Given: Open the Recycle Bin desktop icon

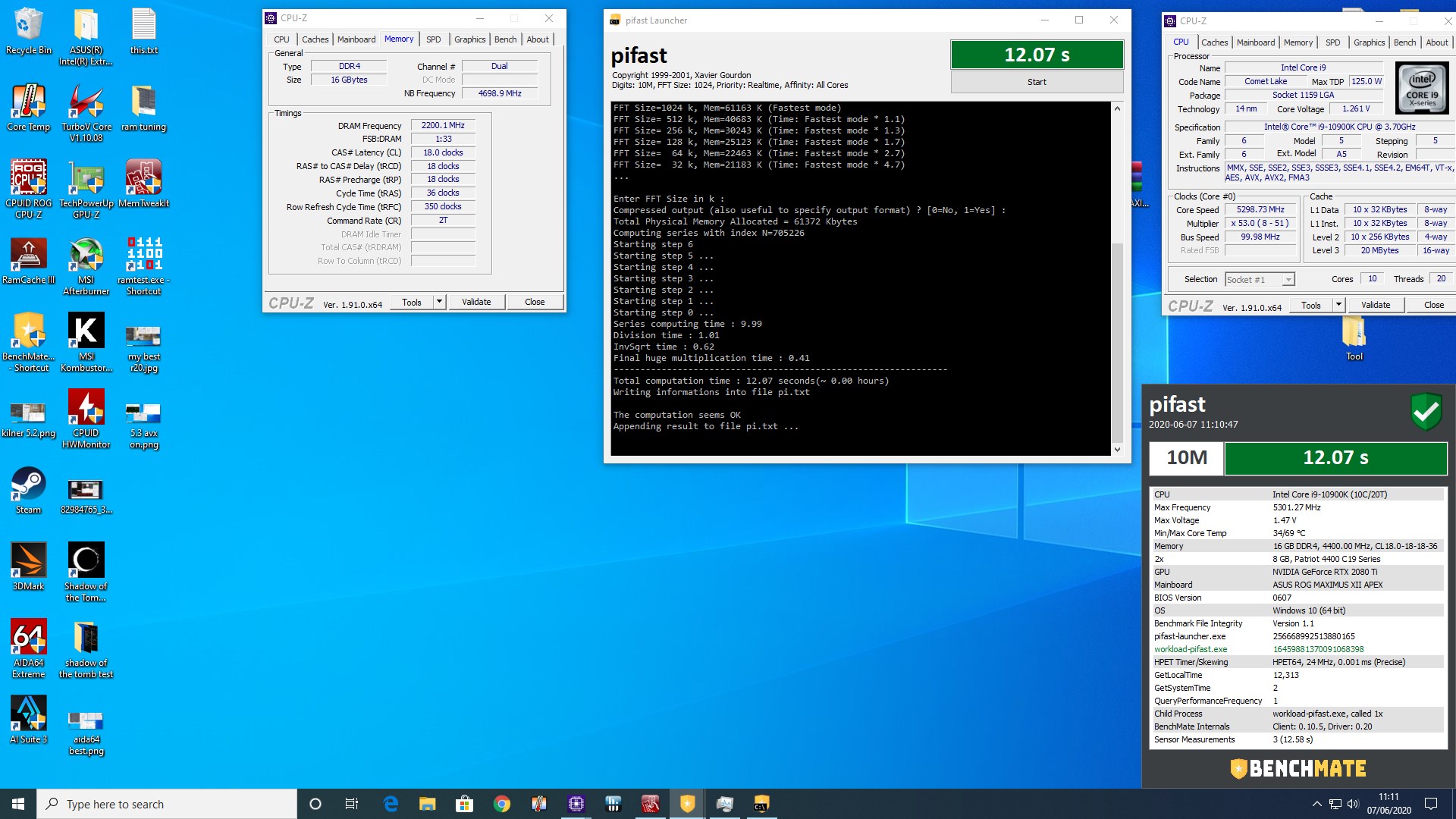Looking at the screenshot, I should point(29,32).
